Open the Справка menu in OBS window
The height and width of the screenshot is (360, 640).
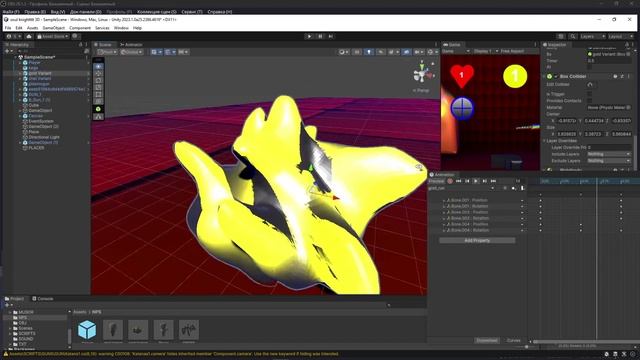220,12
